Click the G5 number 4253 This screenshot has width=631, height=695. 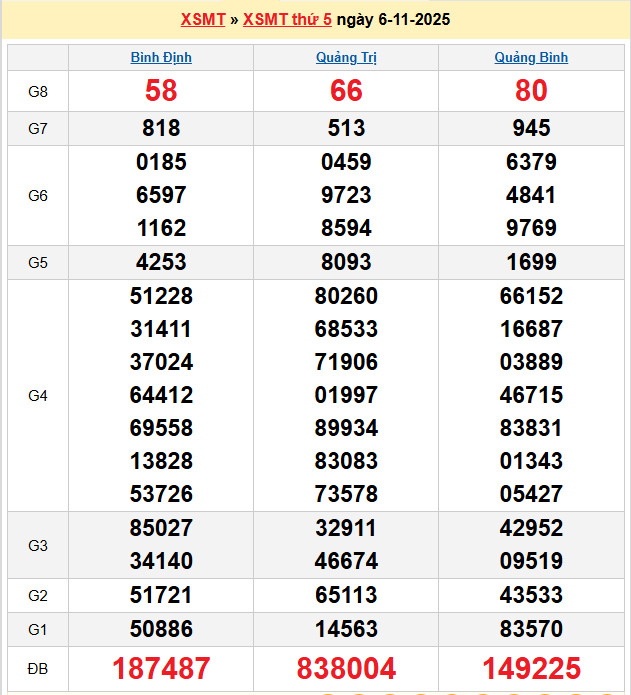(x=161, y=263)
